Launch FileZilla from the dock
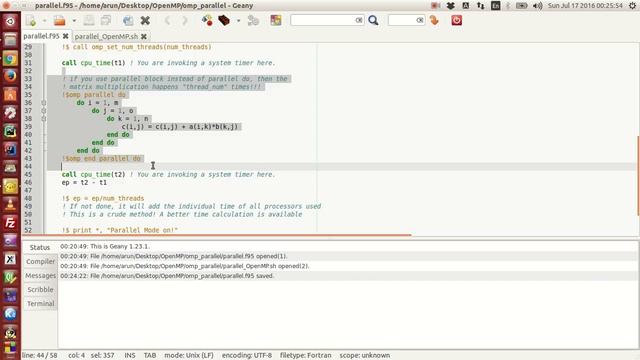Screen dimensions: 640x360 (x=10, y=223)
